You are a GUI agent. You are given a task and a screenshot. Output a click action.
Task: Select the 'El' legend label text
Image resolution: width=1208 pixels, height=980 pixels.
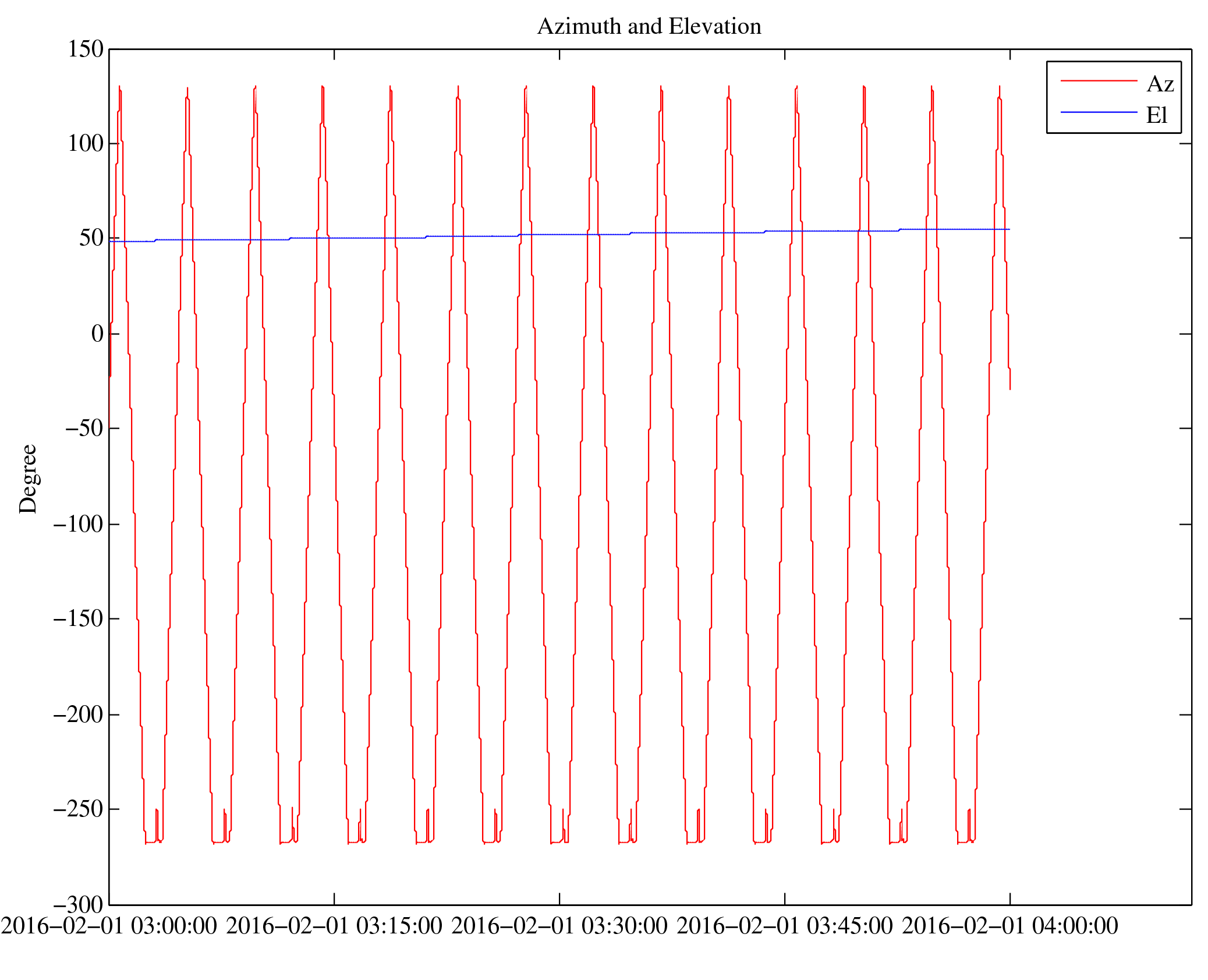[x=1157, y=115]
